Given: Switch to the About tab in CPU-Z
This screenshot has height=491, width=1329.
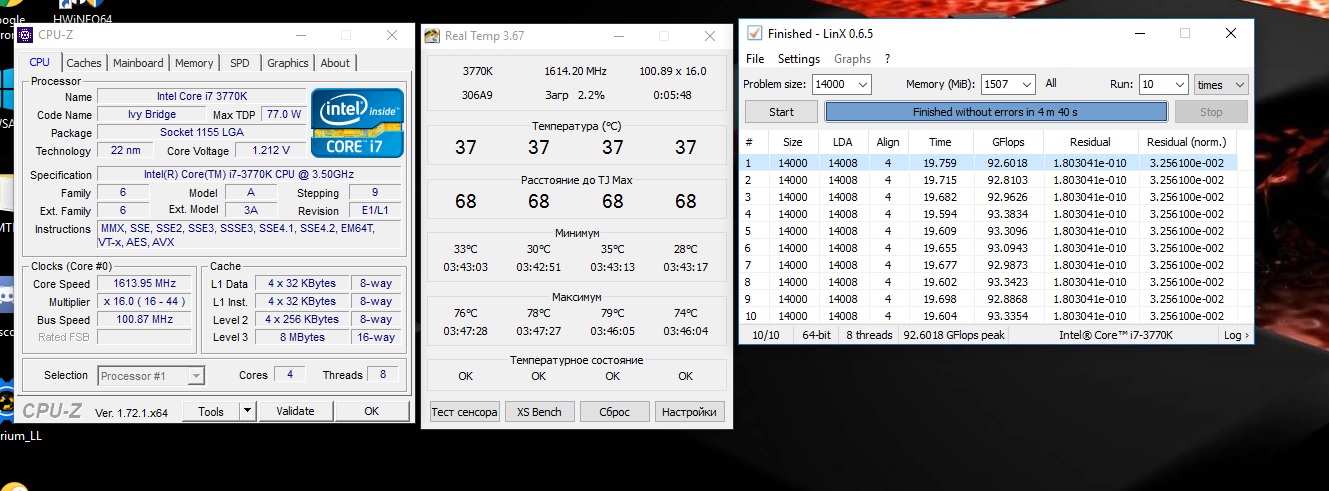Looking at the screenshot, I should click(x=335, y=63).
